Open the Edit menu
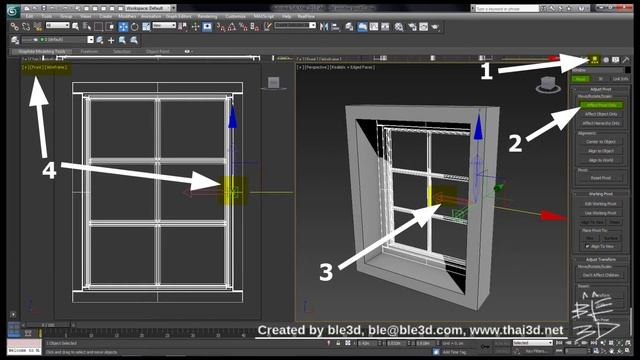This screenshot has height=360, width=640. [x=29, y=16]
